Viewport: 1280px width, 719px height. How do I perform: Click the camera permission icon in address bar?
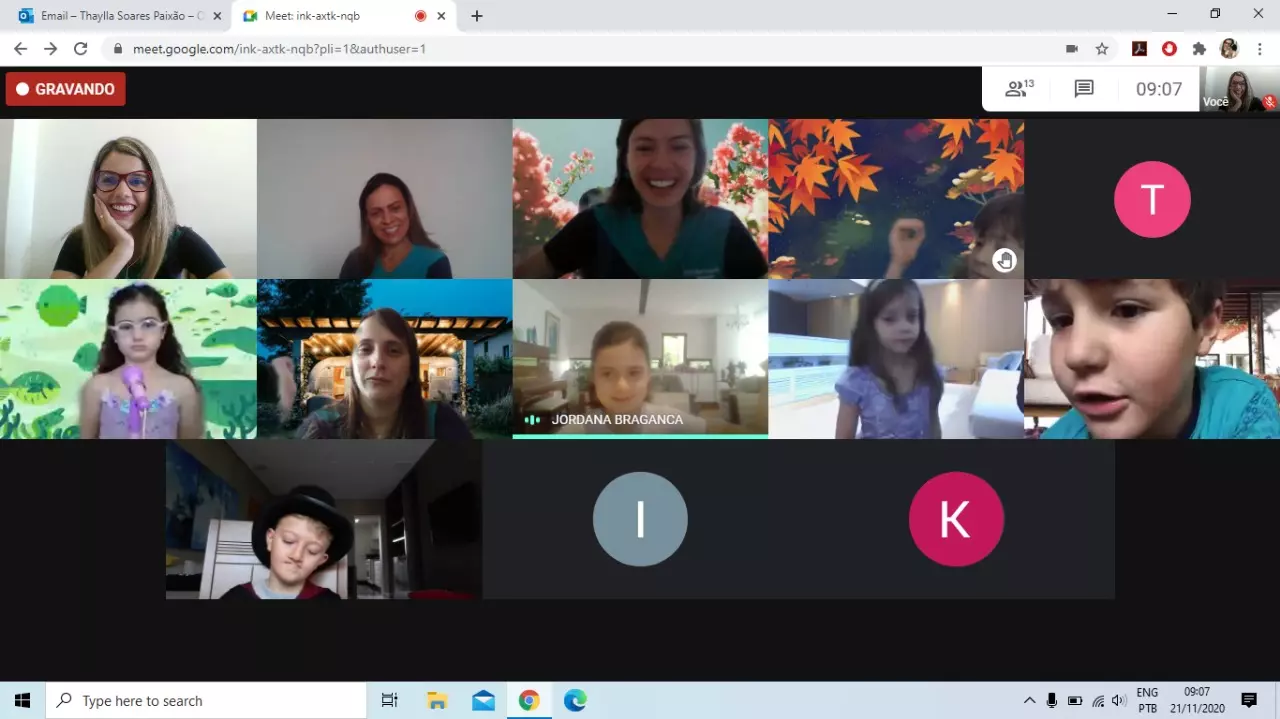click(x=1071, y=48)
